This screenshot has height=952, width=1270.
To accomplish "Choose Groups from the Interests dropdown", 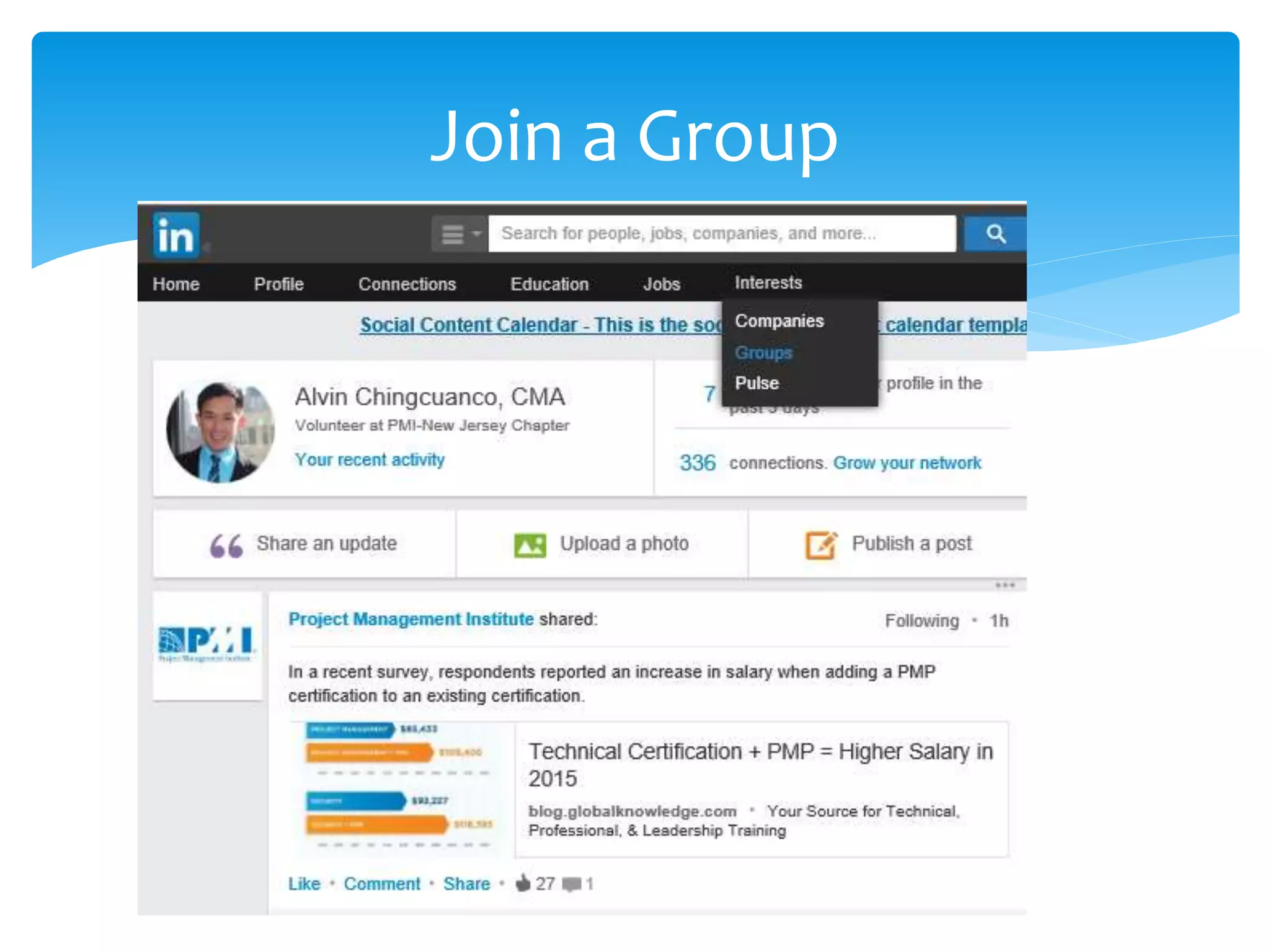I will tap(763, 353).
